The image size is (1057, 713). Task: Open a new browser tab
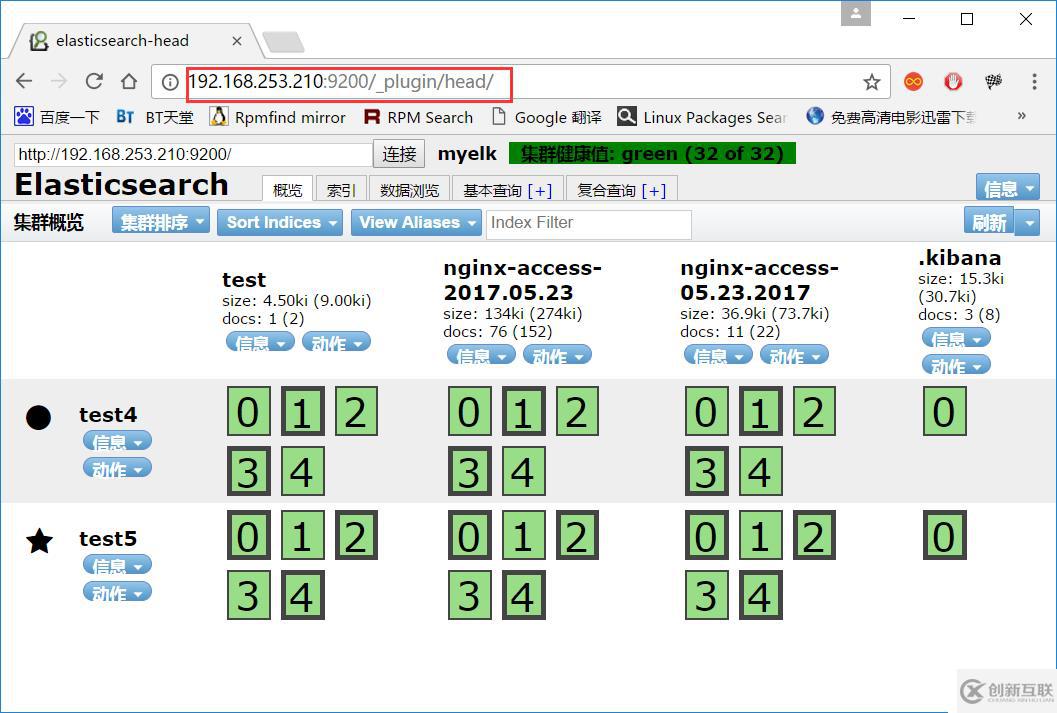pos(283,42)
